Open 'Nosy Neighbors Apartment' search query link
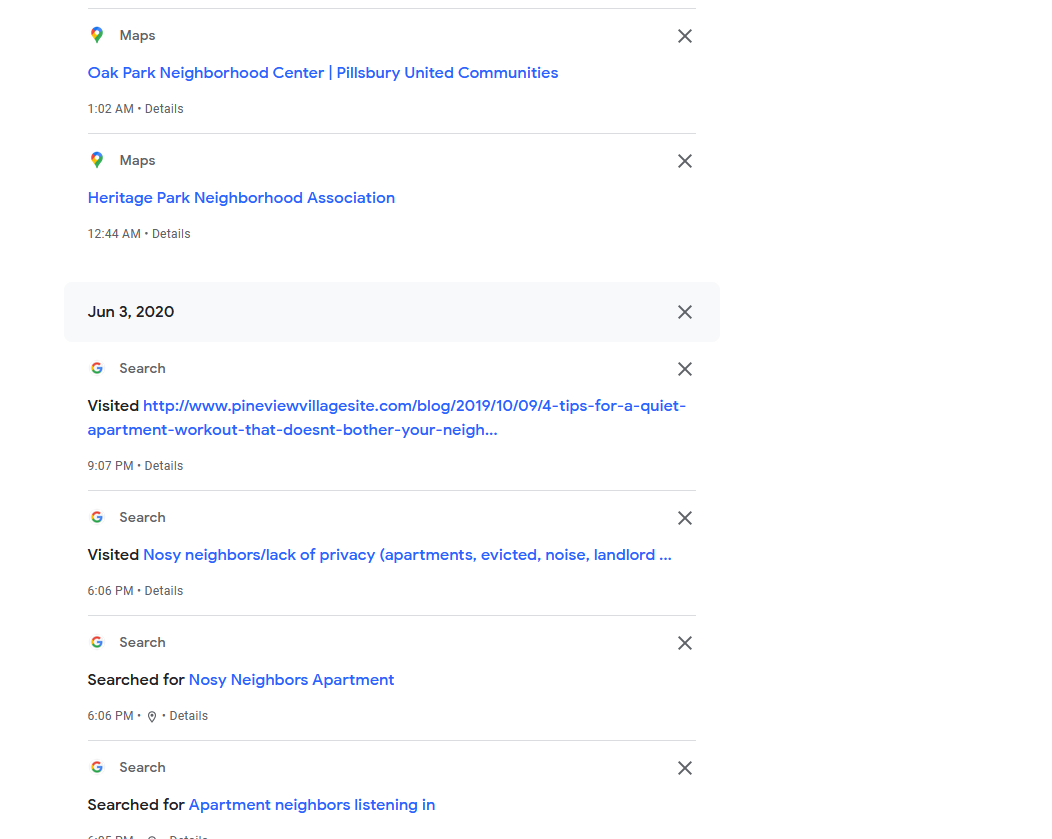The height and width of the screenshot is (839, 1052). tap(291, 680)
